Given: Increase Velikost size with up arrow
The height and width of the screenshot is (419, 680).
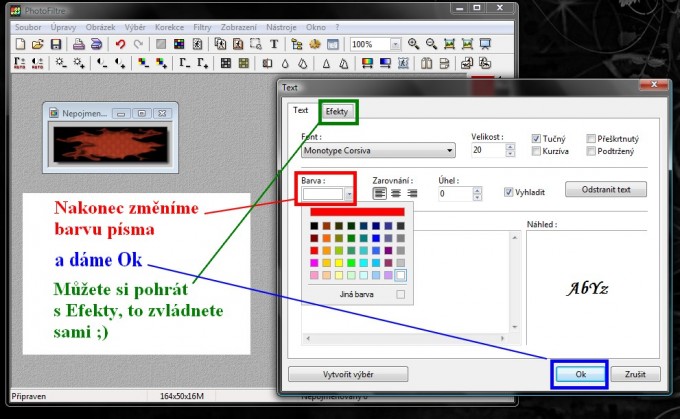Looking at the screenshot, I should click(510, 147).
